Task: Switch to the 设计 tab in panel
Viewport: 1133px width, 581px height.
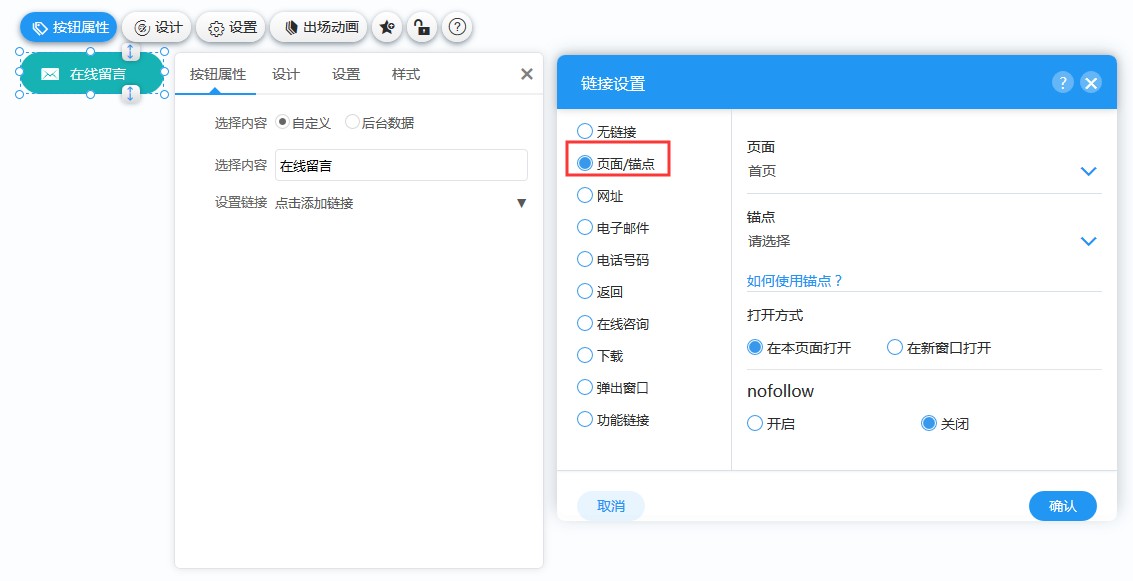Action: coord(285,74)
